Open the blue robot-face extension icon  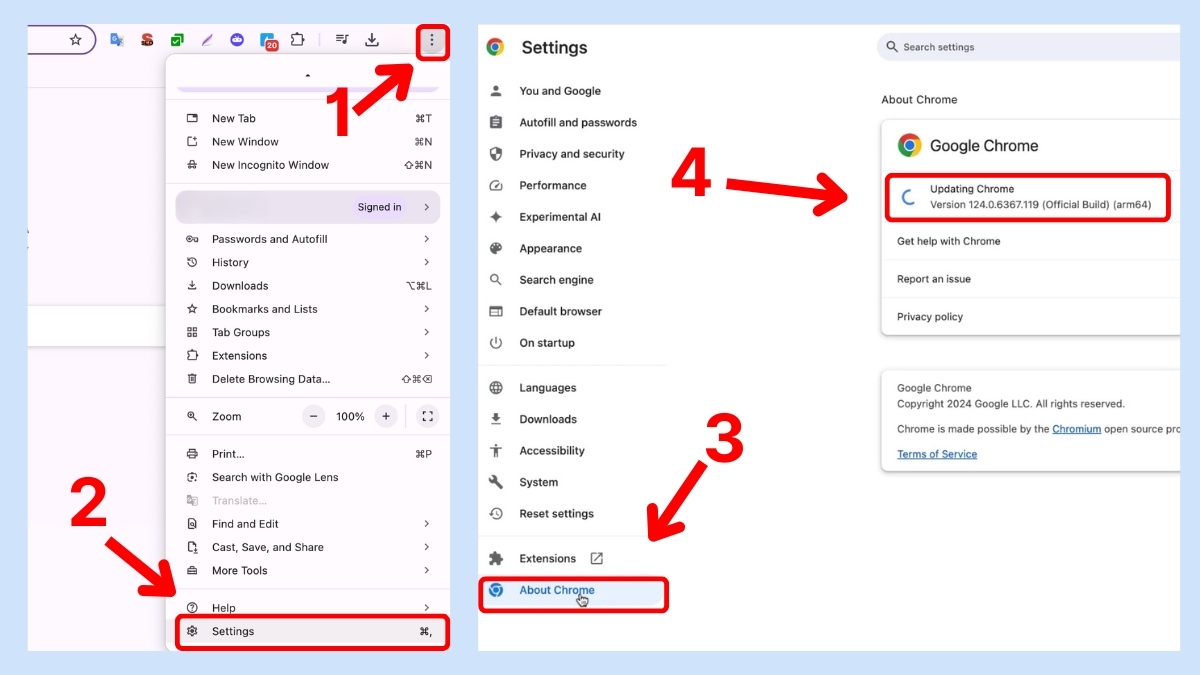[237, 40]
